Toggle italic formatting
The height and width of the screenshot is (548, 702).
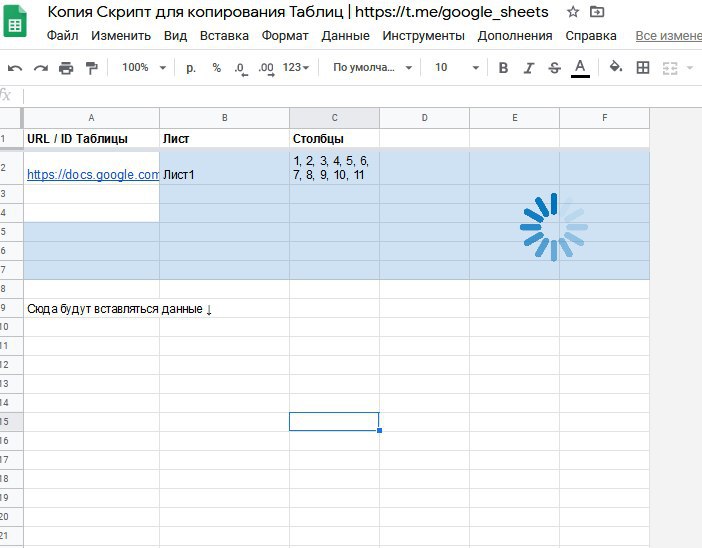pyautogui.click(x=529, y=68)
